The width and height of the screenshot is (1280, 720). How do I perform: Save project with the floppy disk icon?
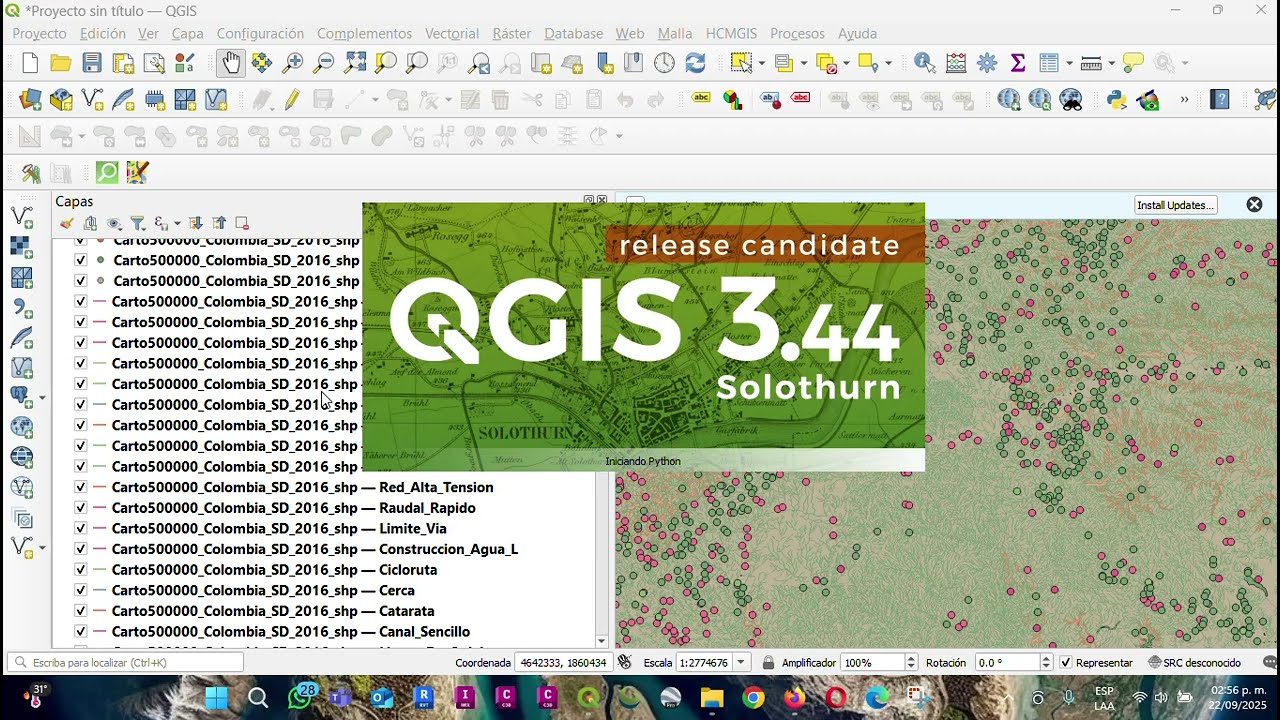click(92, 63)
